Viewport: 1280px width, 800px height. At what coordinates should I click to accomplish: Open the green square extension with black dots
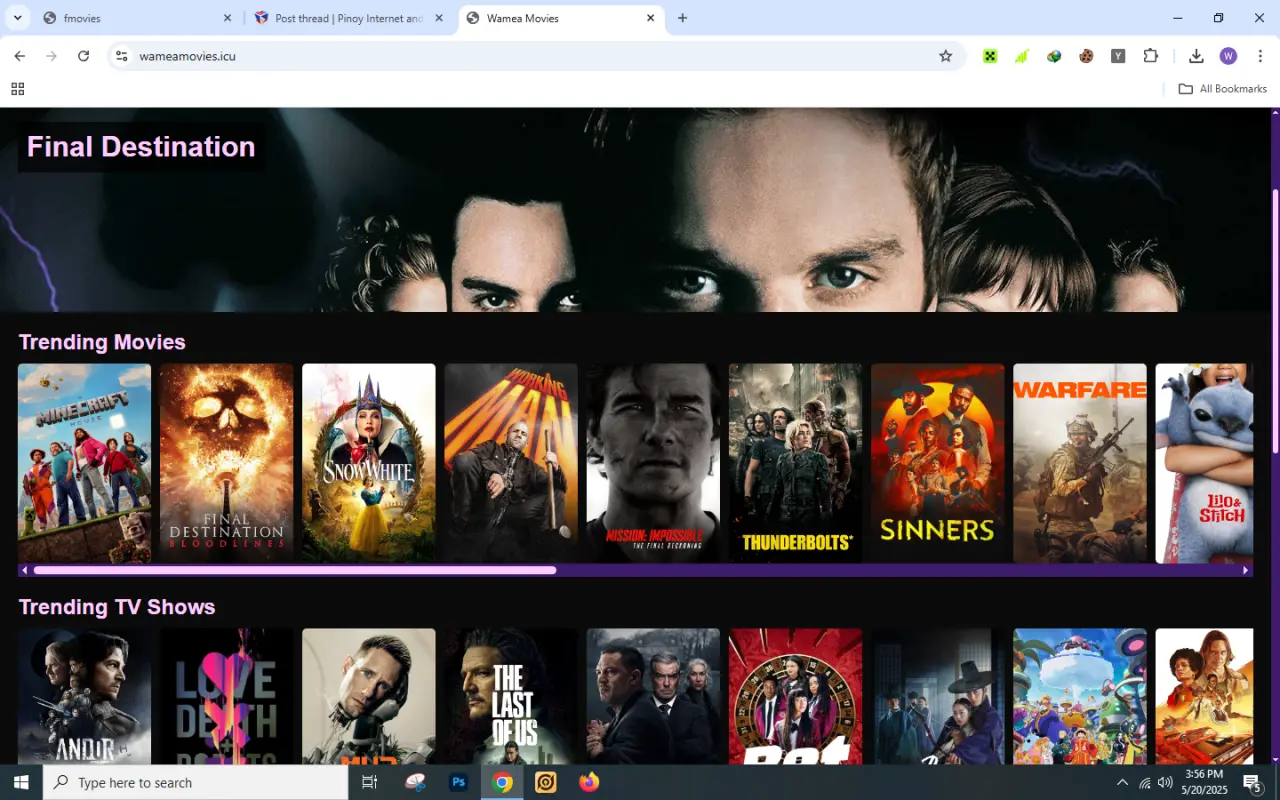click(989, 56)
